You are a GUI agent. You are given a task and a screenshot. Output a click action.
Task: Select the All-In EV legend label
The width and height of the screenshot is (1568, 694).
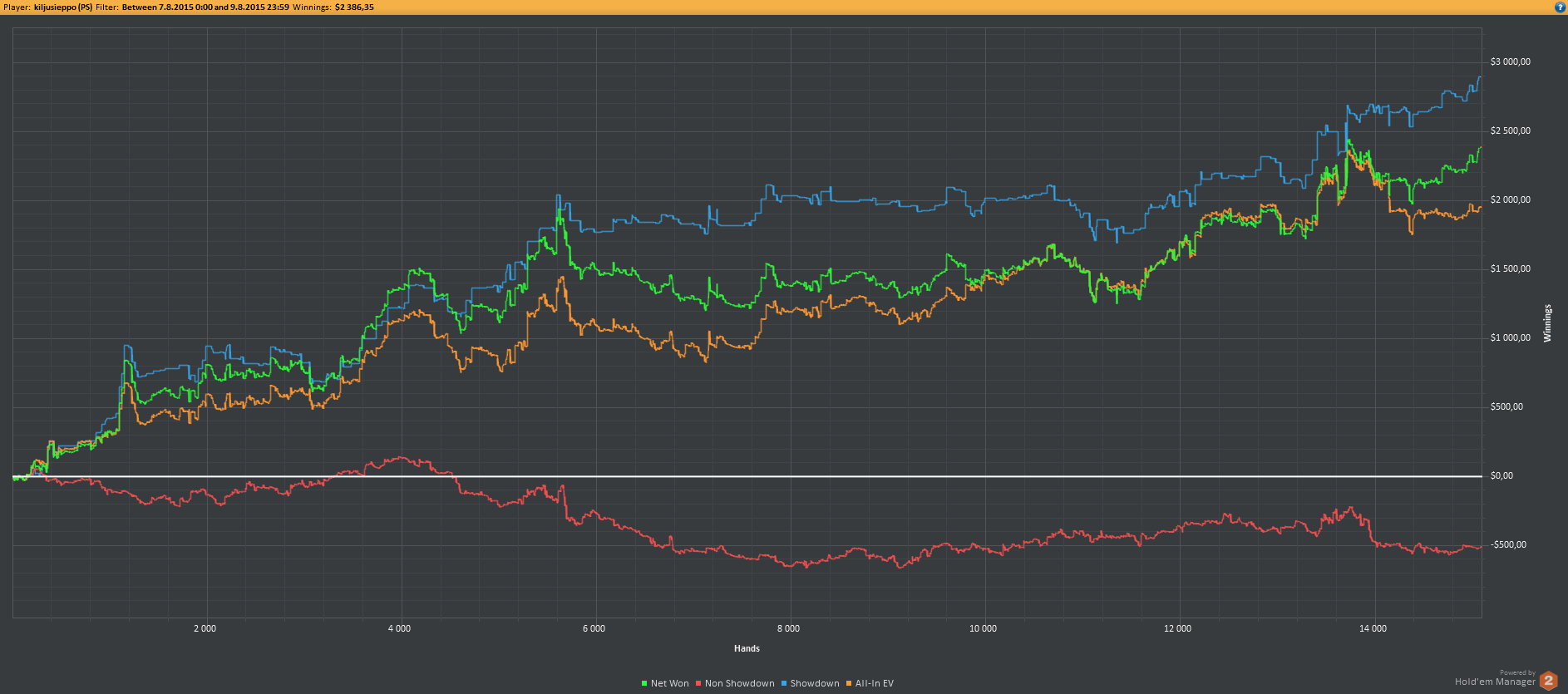[x=875, y=684]
